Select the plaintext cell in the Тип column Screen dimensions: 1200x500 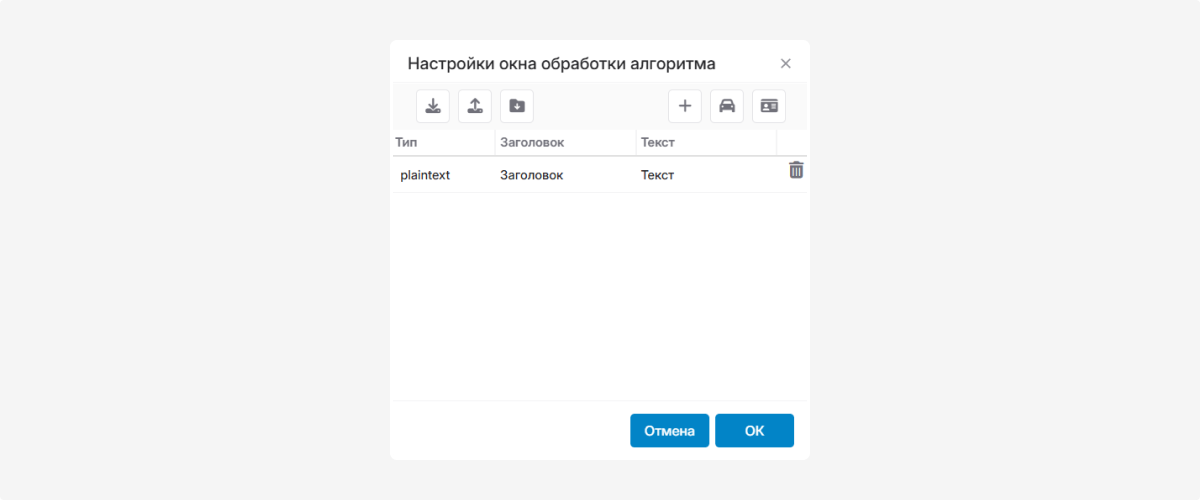(x=426, y=175)
